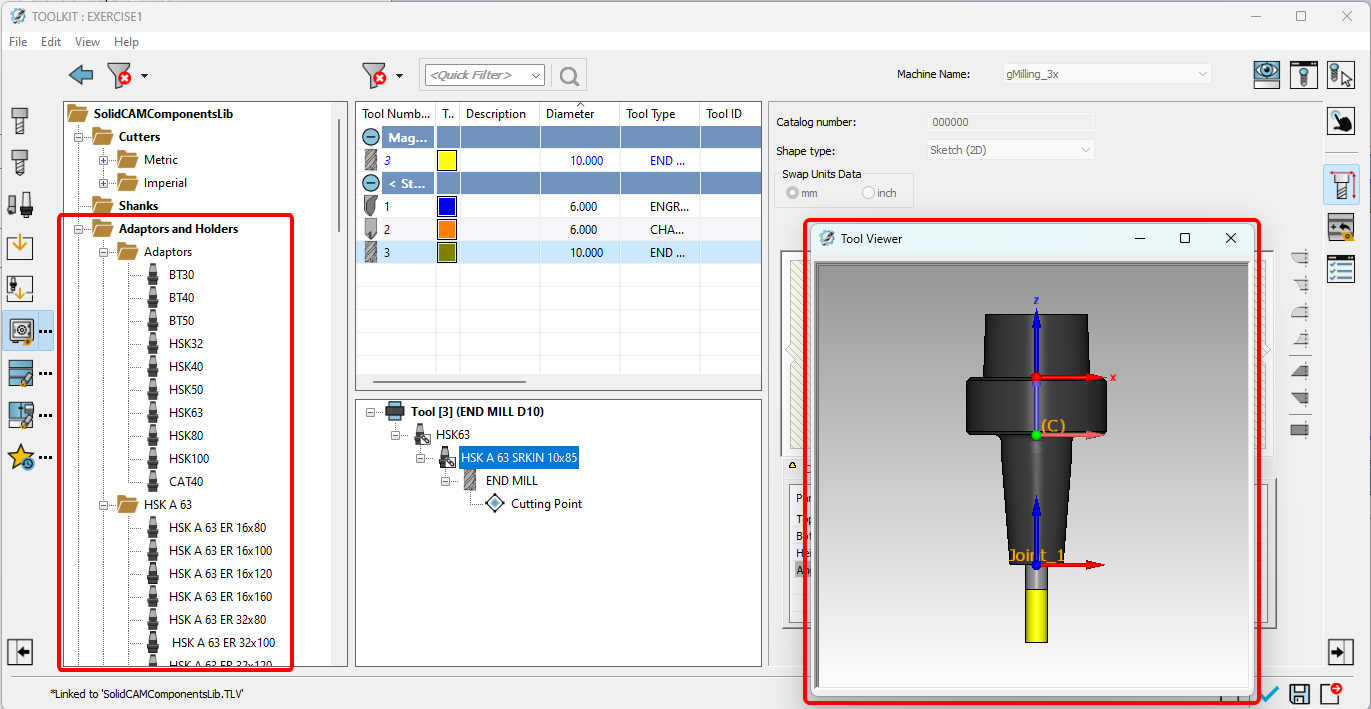Click the drill tool icon in left sidebar
This screenshot has height=709, width=1371.
point(20,163)
